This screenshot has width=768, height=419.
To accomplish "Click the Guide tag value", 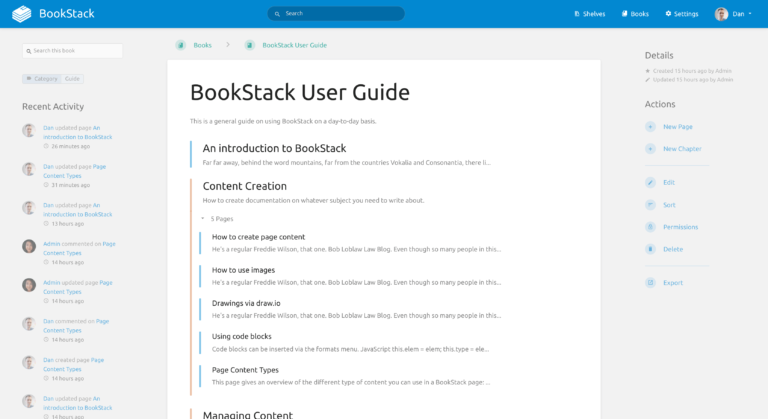I will [x=72, y=78].
